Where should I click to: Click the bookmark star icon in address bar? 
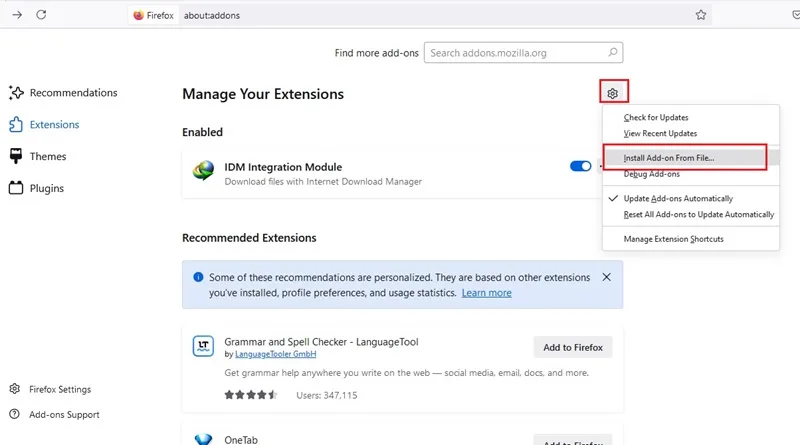701,15
